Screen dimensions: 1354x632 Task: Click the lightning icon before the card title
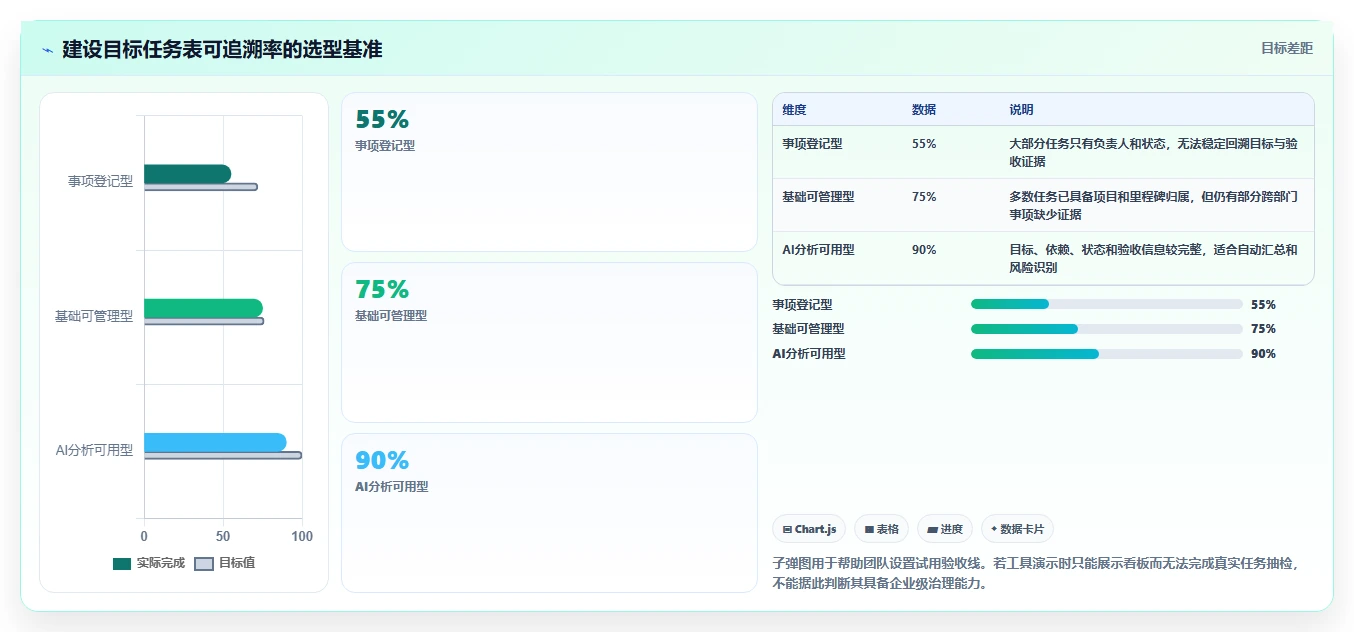point(48,50)
